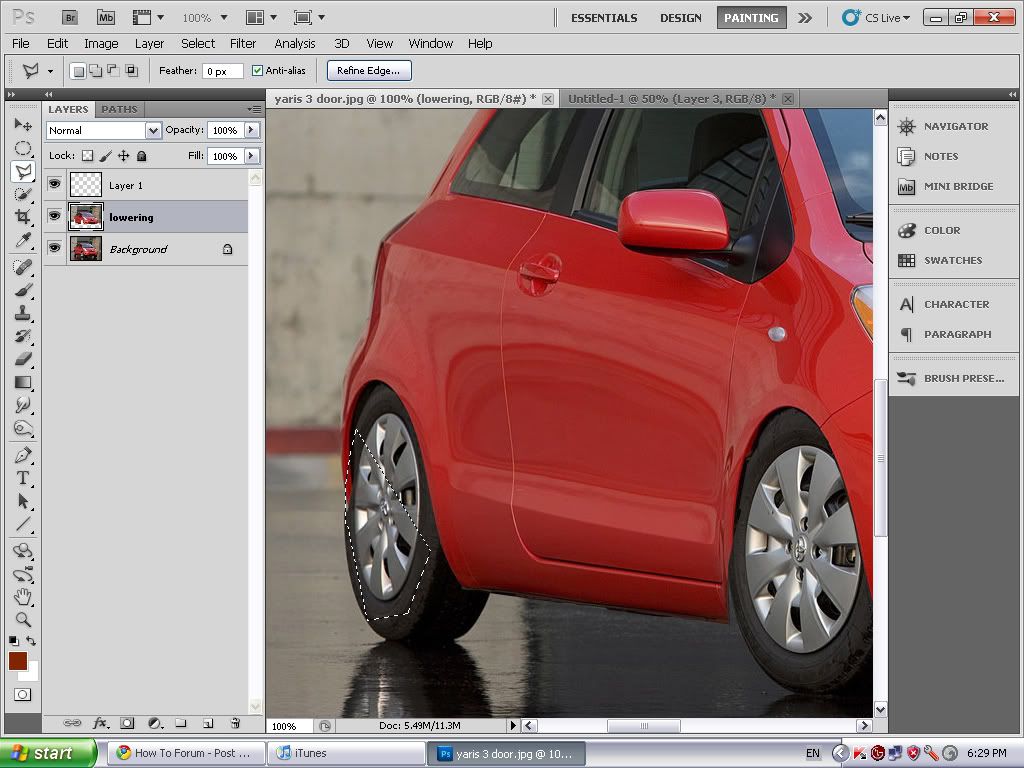Screen dimensions: 1024x768
Task: Toggle visibility of Layer 1
Action: coord(54,185)
